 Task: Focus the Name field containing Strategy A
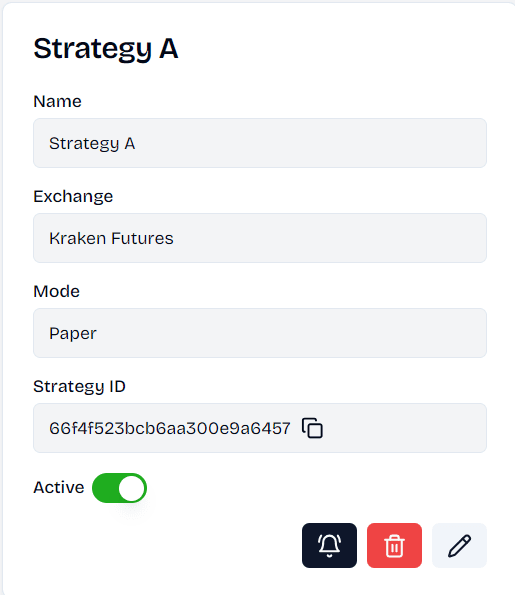260,143
